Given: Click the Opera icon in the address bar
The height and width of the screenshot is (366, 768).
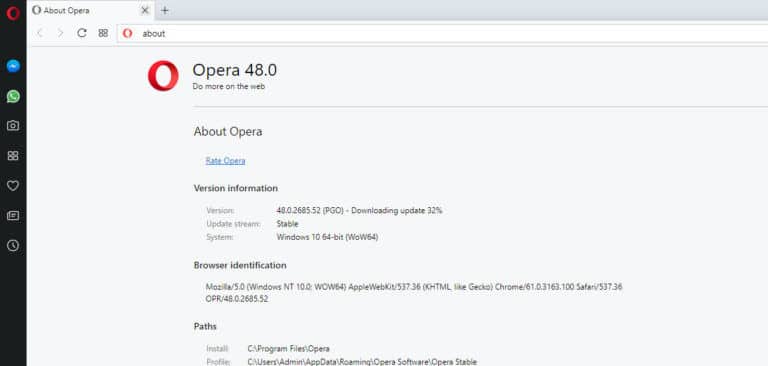Looking at the screenshot, I should [127, 33].
